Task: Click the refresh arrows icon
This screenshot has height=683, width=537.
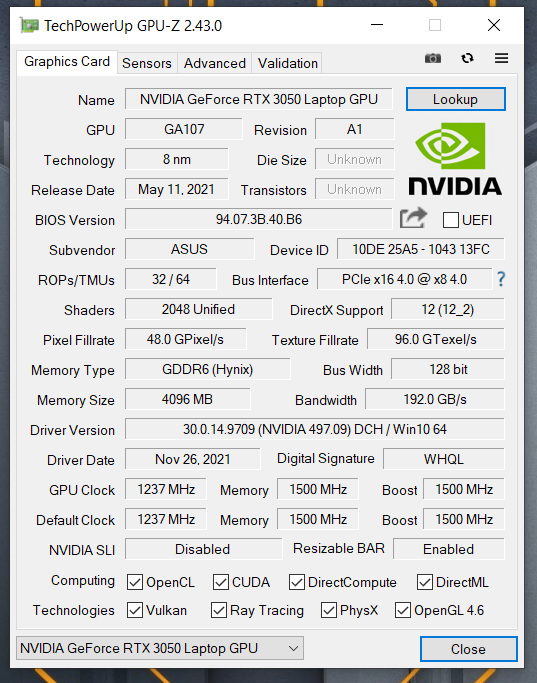Action: tap(467, 58)
